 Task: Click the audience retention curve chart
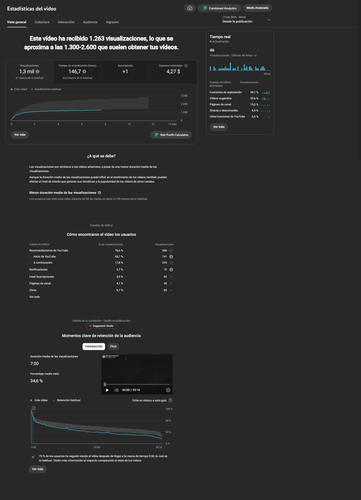pyautogui.click(x=97, y=426)
